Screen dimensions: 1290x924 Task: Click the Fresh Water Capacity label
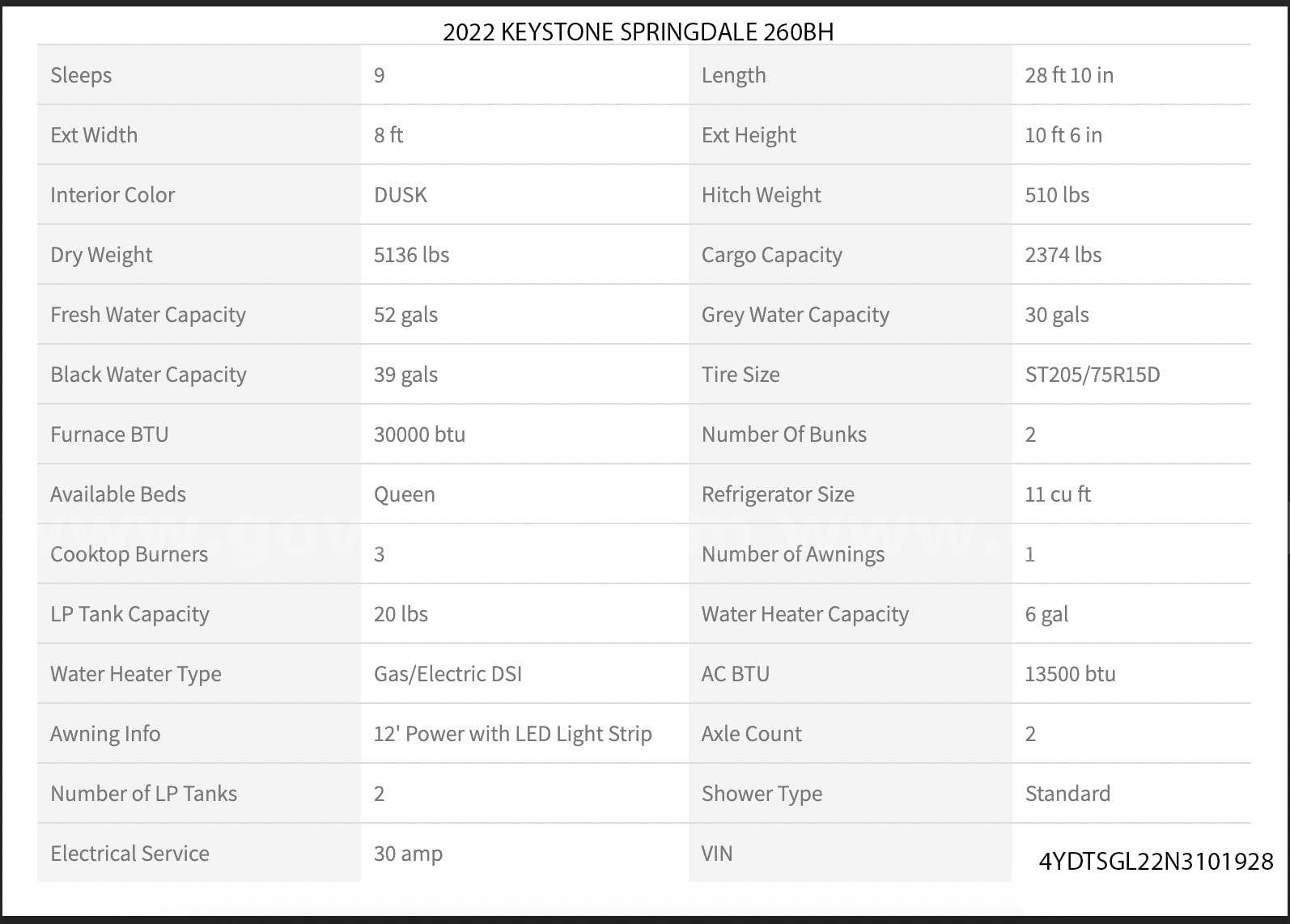click(148, 315)
